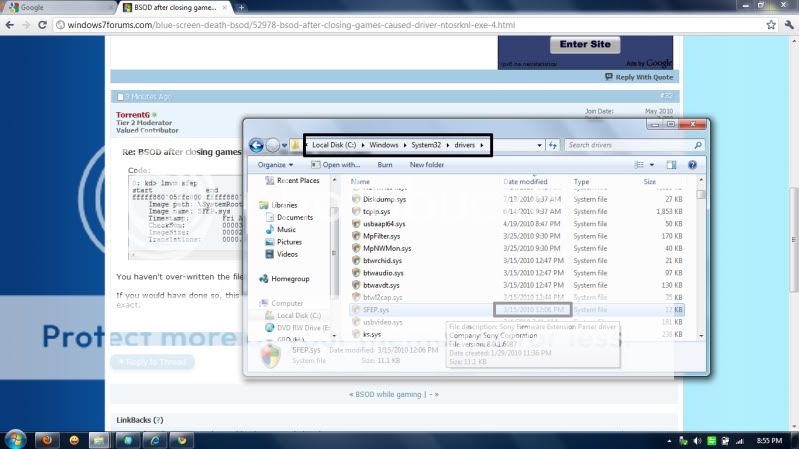Select DVD RW Drive in navigation pane
The height and width of the screenshot is (449, 799).
click(298, 328)
